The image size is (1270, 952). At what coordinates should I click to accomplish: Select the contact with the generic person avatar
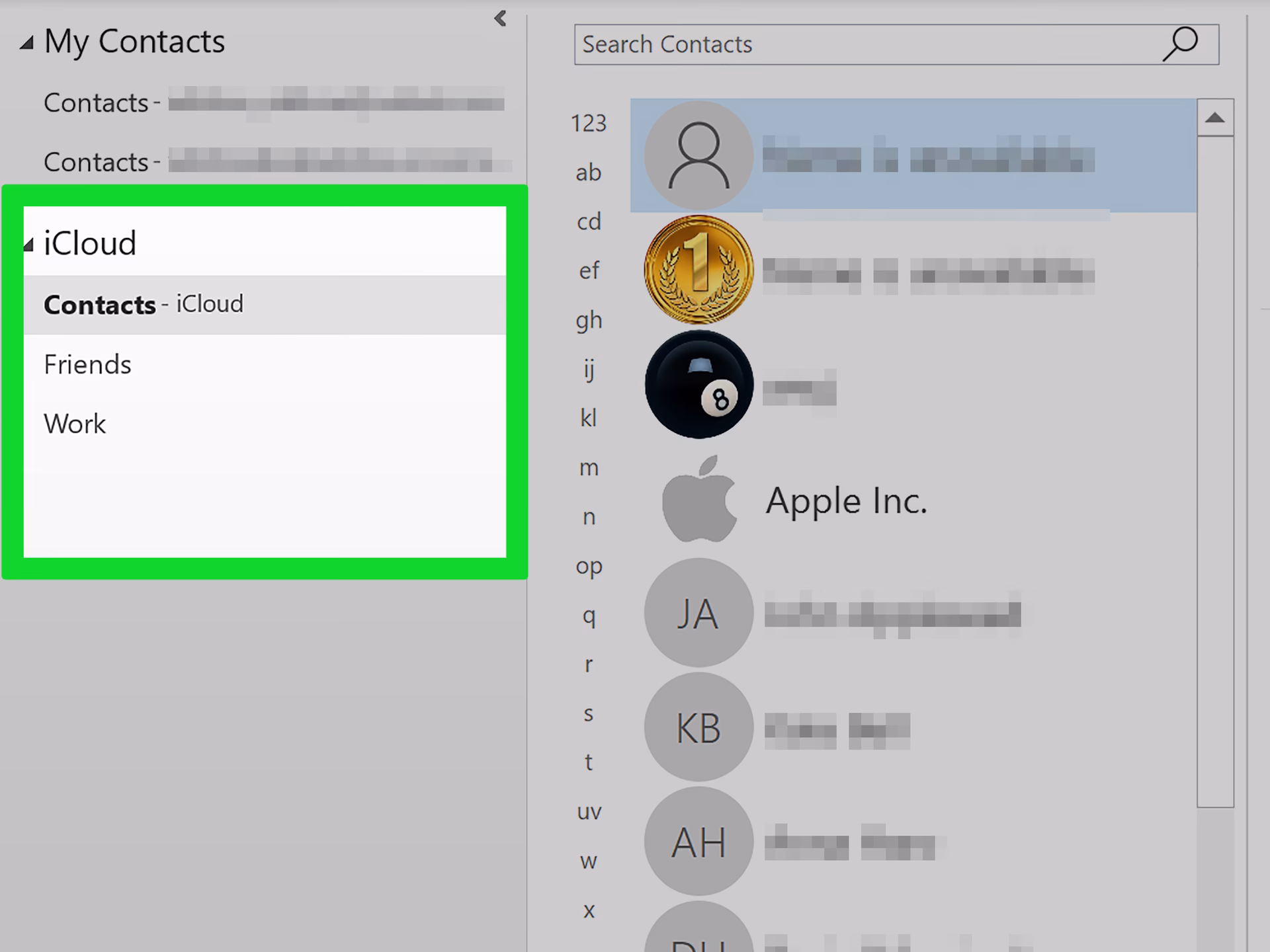tap(698, 155)
